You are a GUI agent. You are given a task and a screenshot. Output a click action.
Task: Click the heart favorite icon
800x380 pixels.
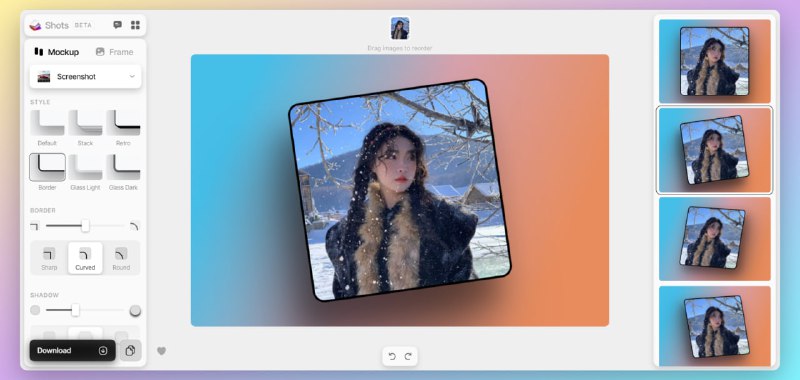pos(161,351)
